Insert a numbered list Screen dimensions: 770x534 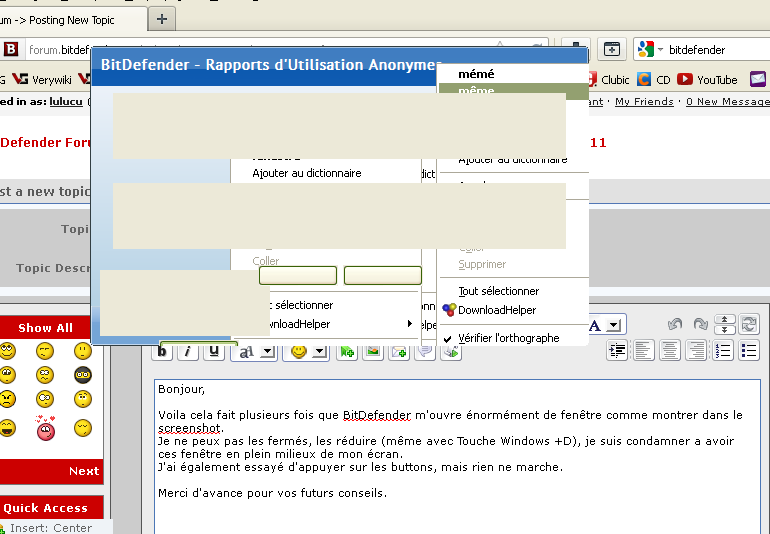(723, 351)
